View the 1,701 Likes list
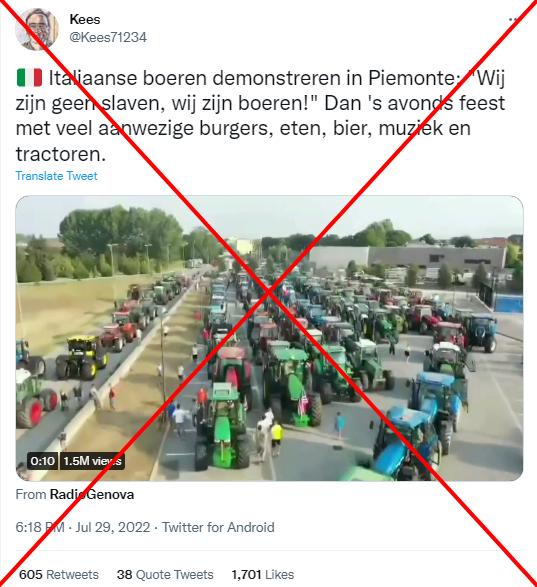The width and height of the screenshot is (537, 587). (x=263, y=574)
